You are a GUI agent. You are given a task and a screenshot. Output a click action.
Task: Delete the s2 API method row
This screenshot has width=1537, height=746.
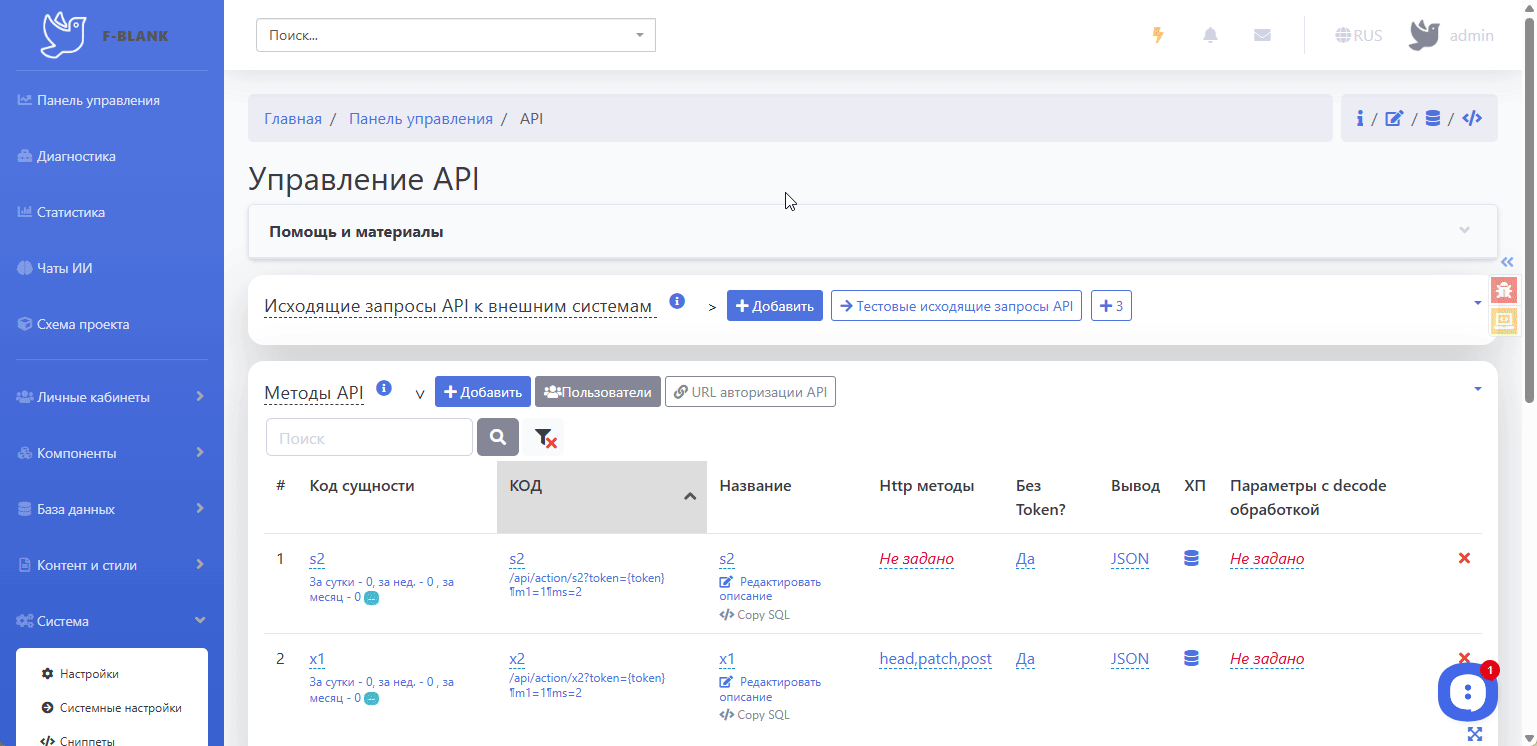coord(1464,558)
